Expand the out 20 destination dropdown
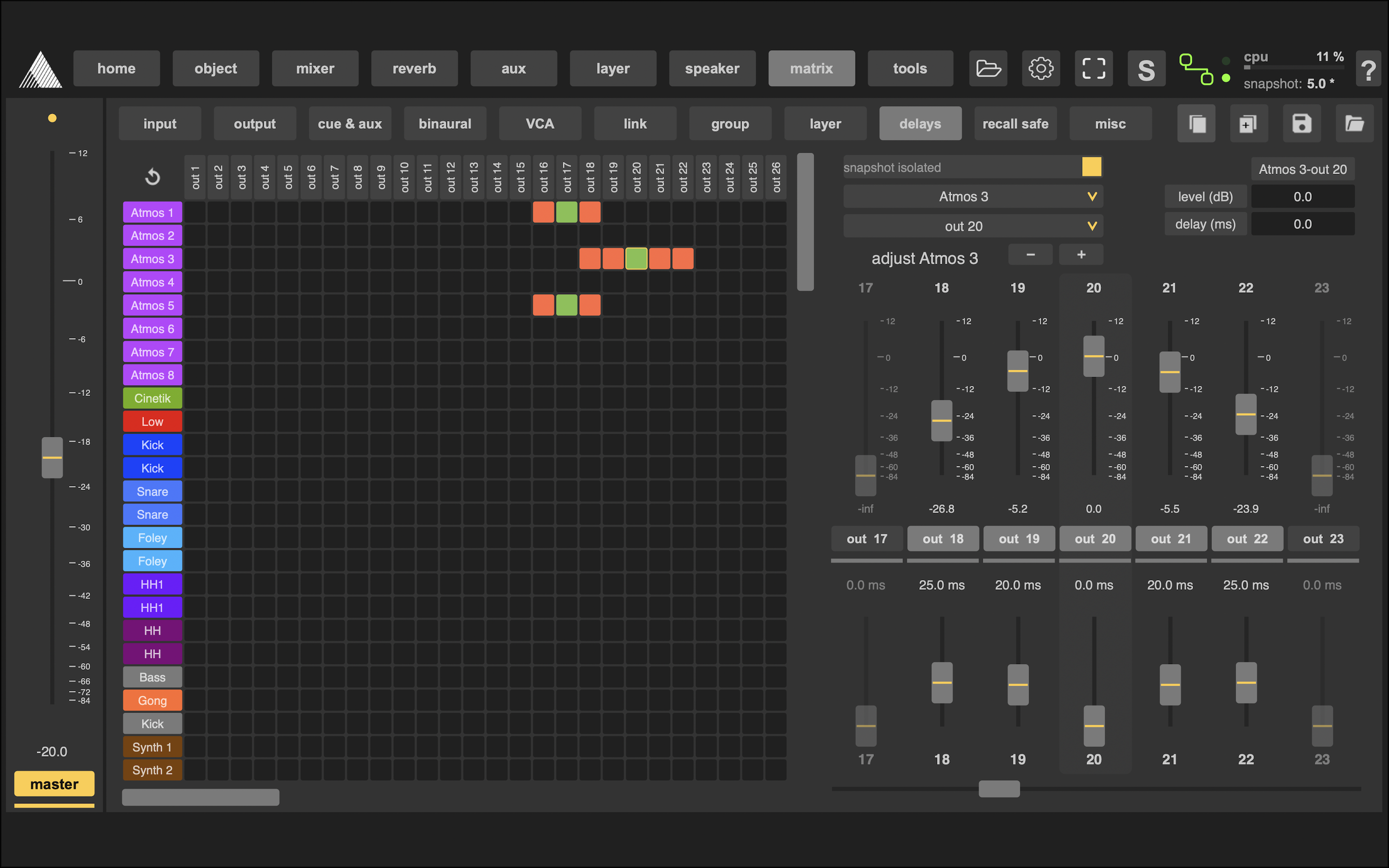The width and height of the screenshot is (1389, 868). 973,226
